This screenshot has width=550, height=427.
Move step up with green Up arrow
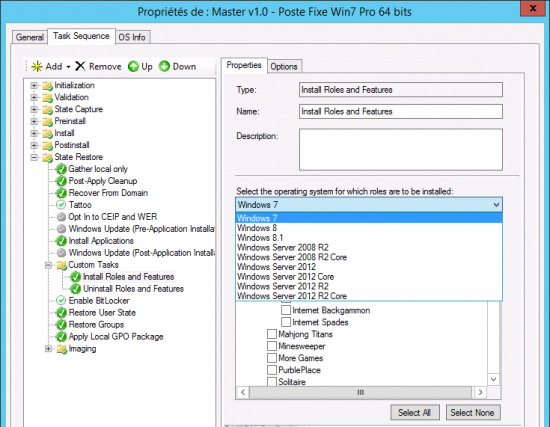(x=133, y=66)
